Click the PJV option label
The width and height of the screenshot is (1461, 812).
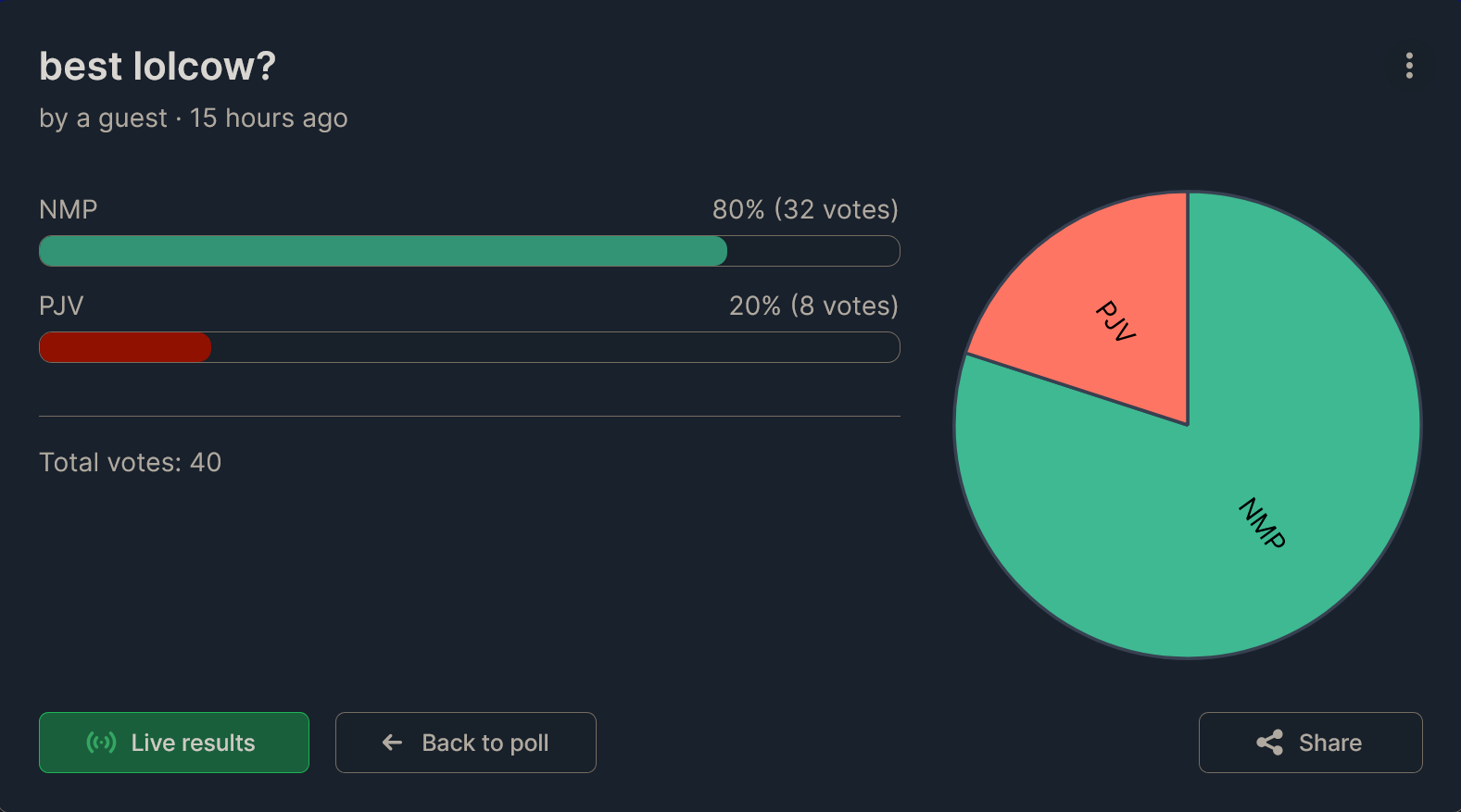tap(61, 306)
